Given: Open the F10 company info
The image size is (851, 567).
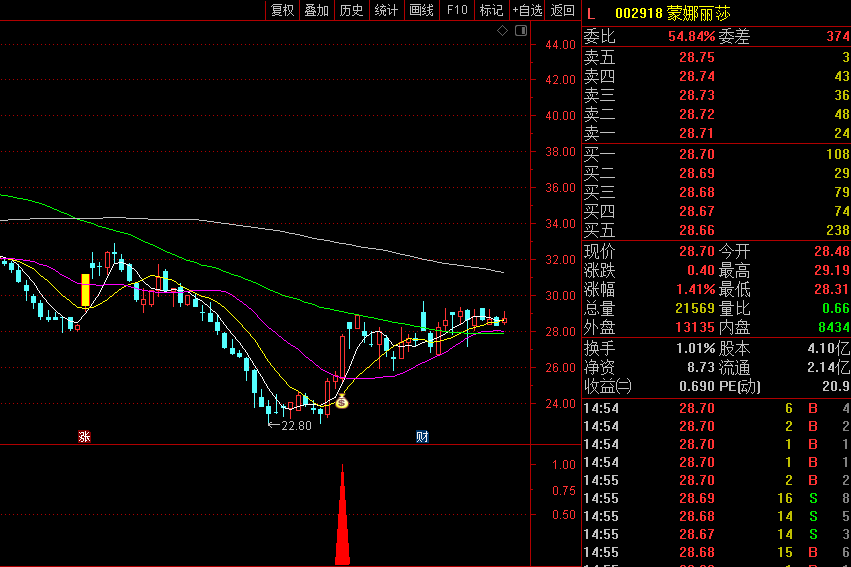Looking at the screenshot, I should 457,10.
